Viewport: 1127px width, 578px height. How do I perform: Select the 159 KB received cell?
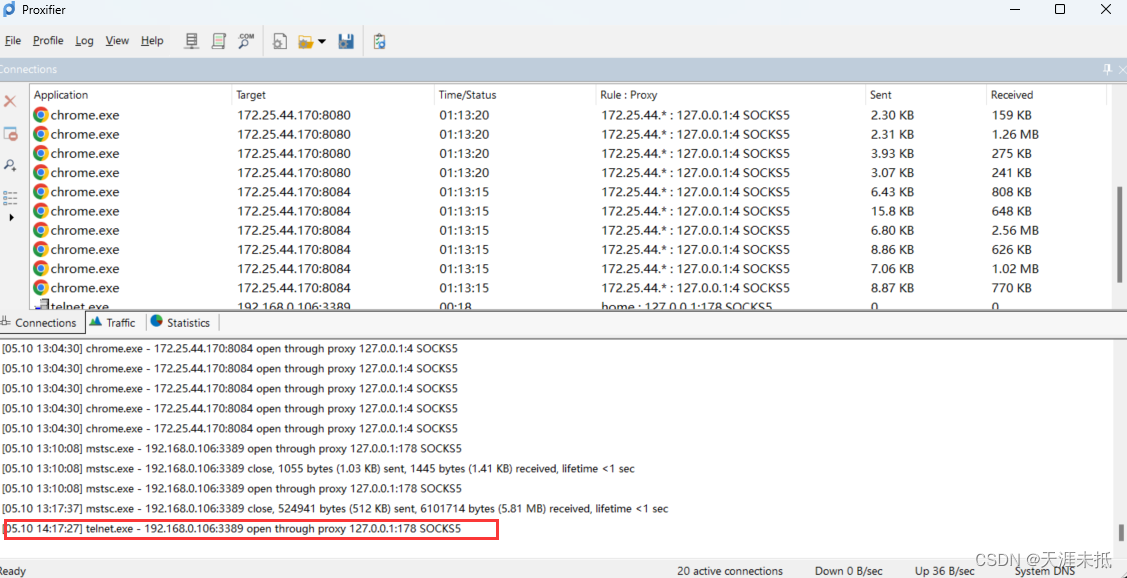click(x=1011, y=114)
